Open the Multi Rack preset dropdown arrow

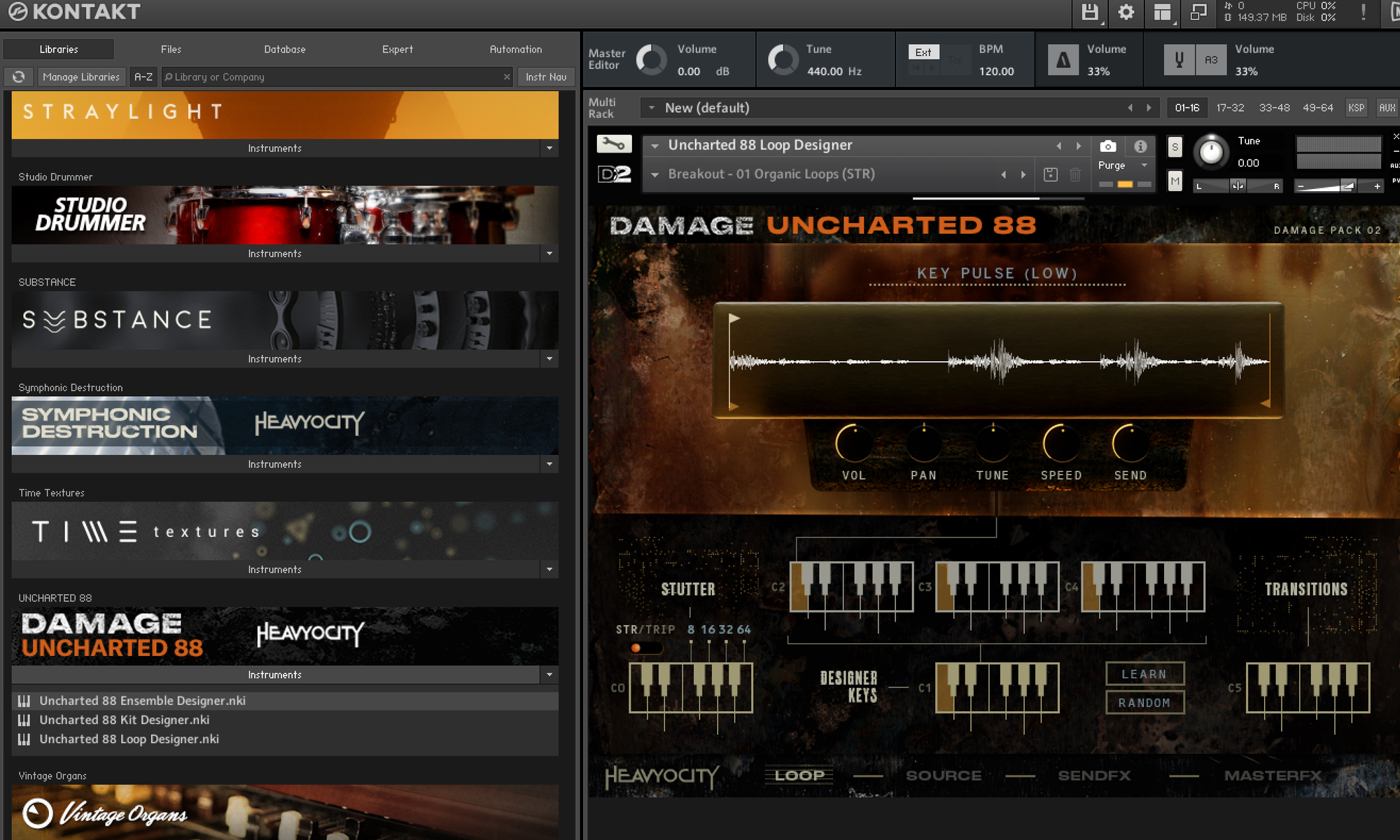652,108
